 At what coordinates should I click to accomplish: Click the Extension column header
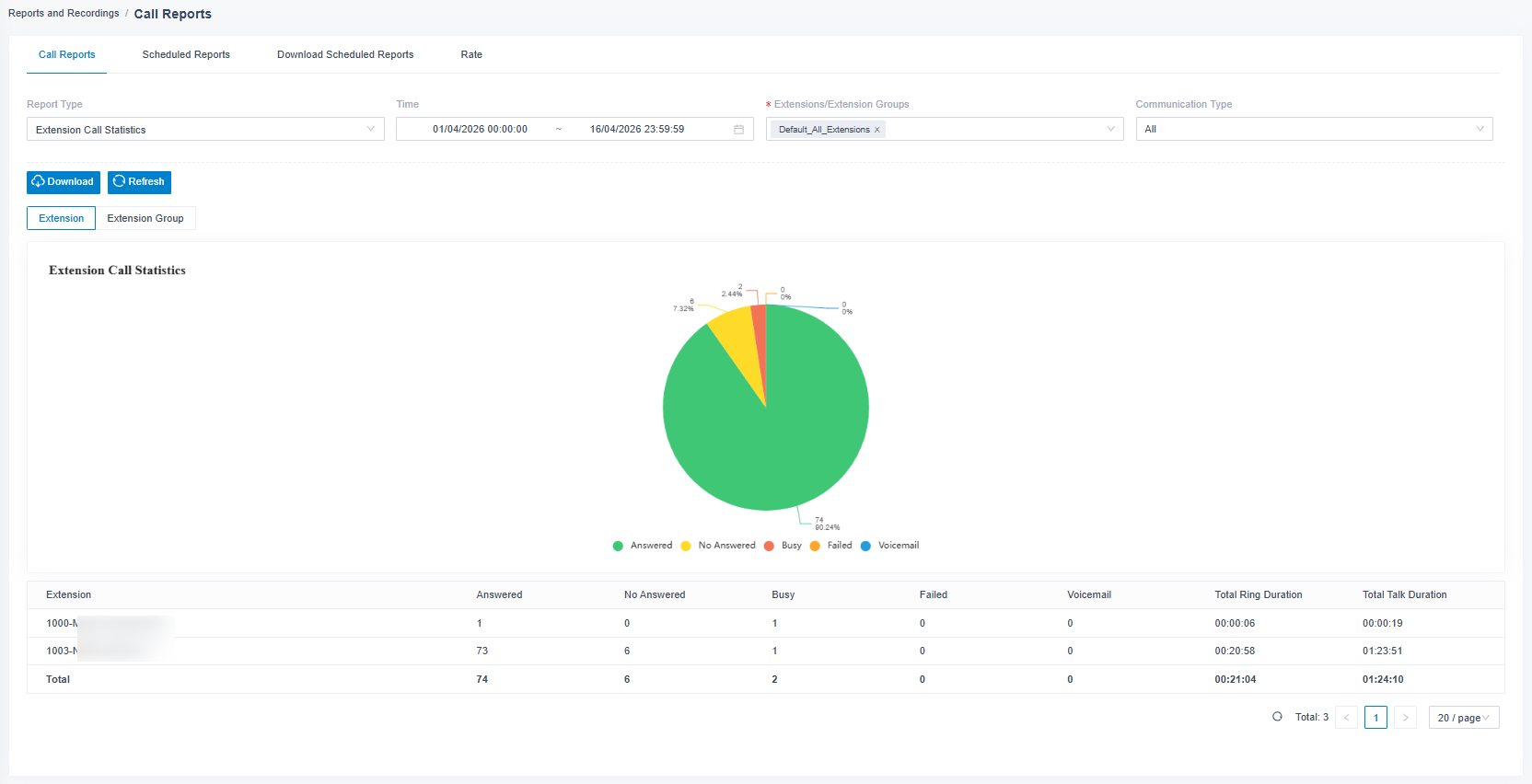tap(69, 595)
